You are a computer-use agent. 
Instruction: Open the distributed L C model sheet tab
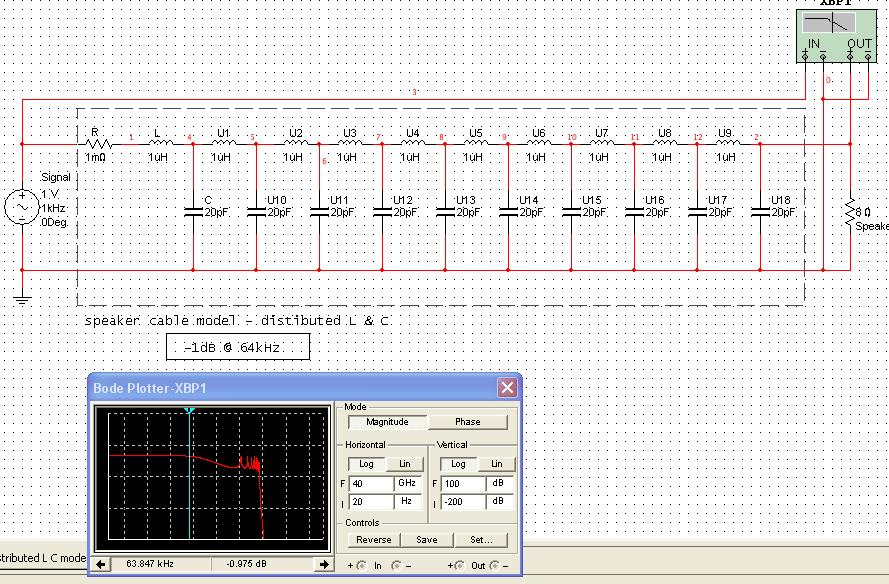43,558
